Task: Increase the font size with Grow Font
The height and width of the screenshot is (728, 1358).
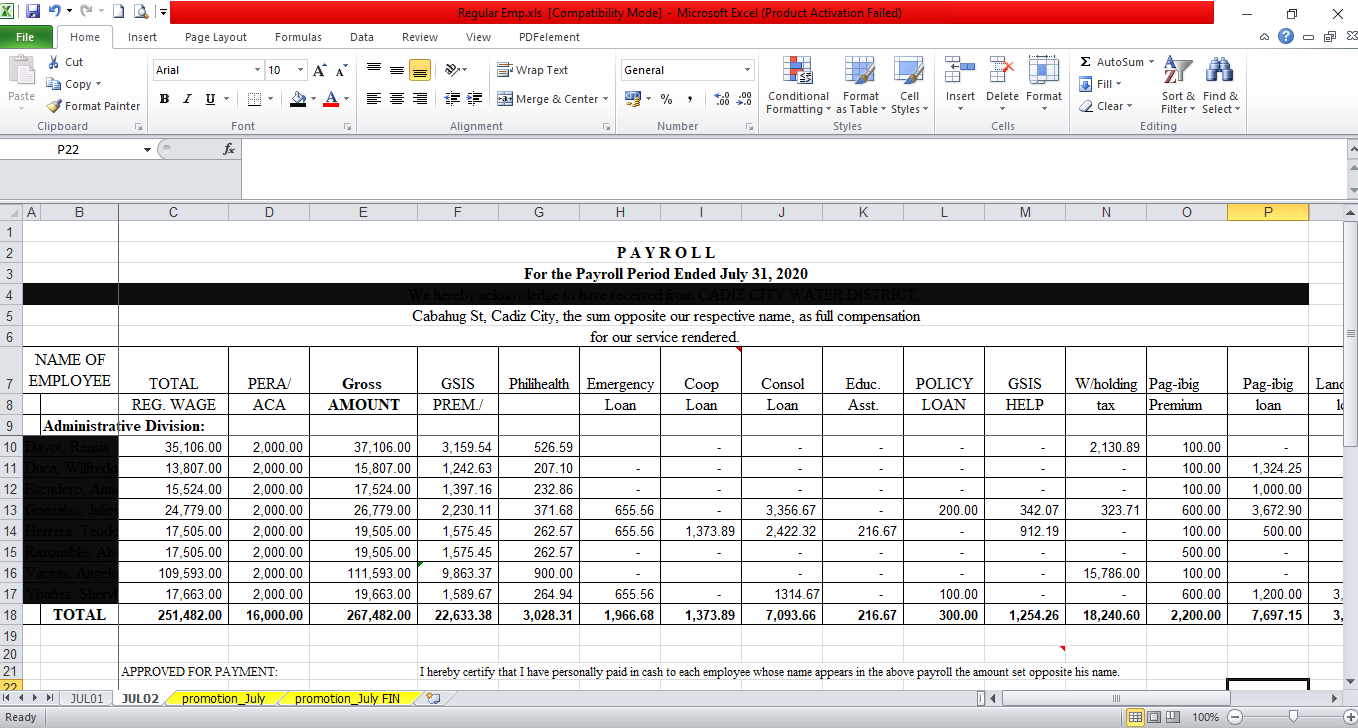Action: pos(319,70)
